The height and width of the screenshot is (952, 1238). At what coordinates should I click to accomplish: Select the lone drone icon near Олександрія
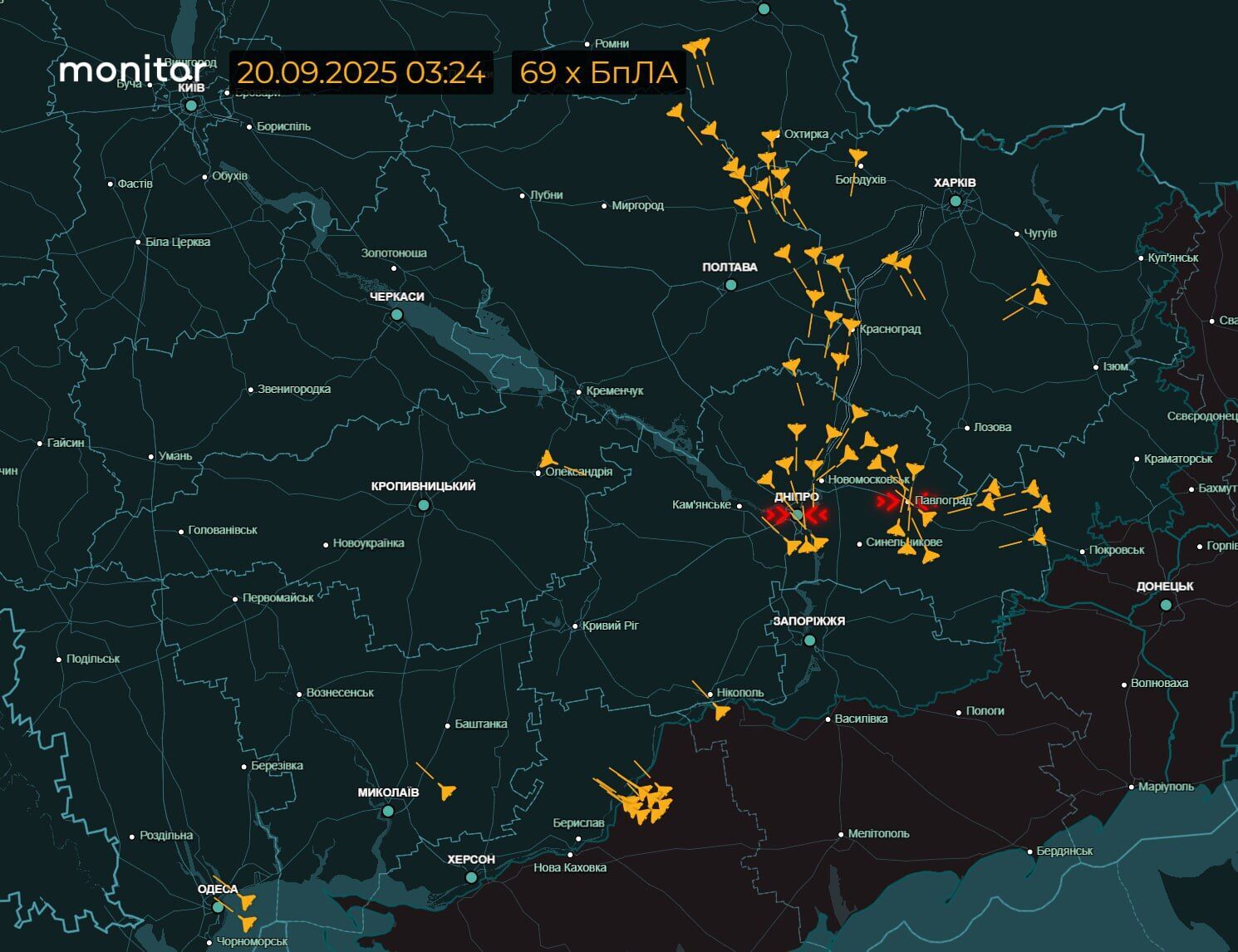tap(548, 459)
